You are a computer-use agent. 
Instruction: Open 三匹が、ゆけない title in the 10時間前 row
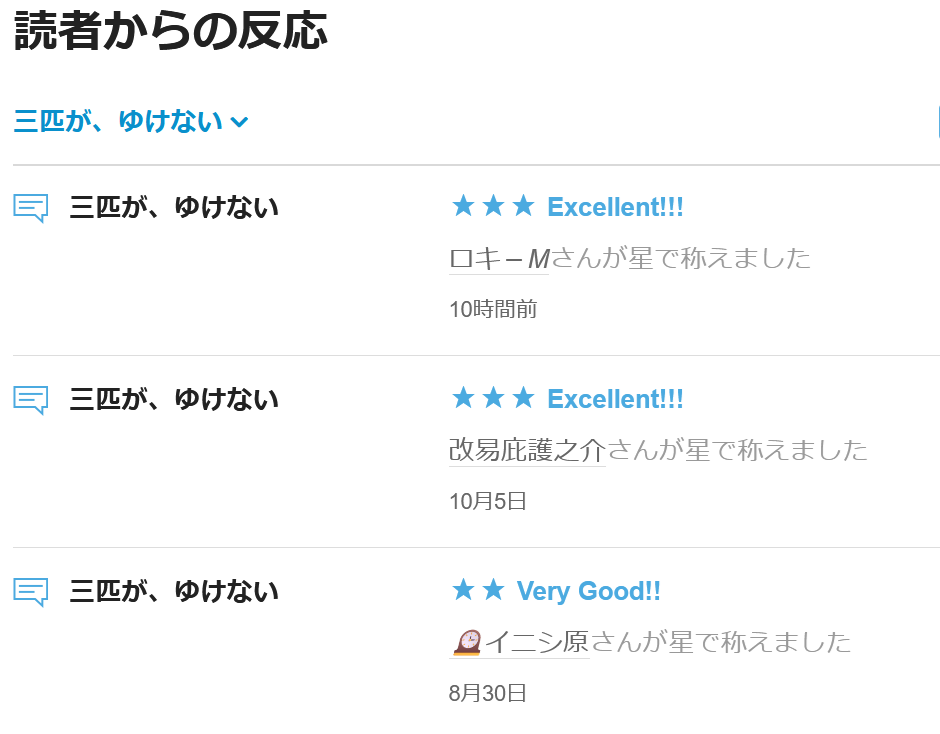[x=174, y=208]
